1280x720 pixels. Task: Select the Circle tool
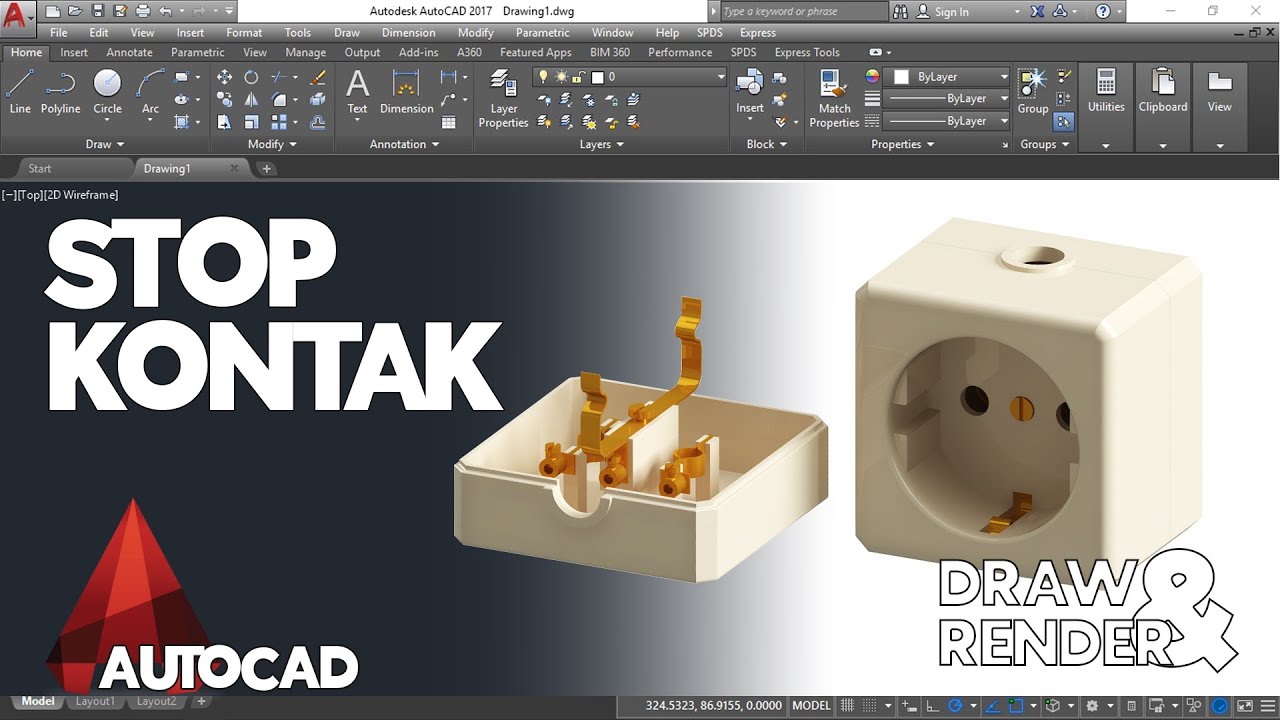[x=107, y=91]
